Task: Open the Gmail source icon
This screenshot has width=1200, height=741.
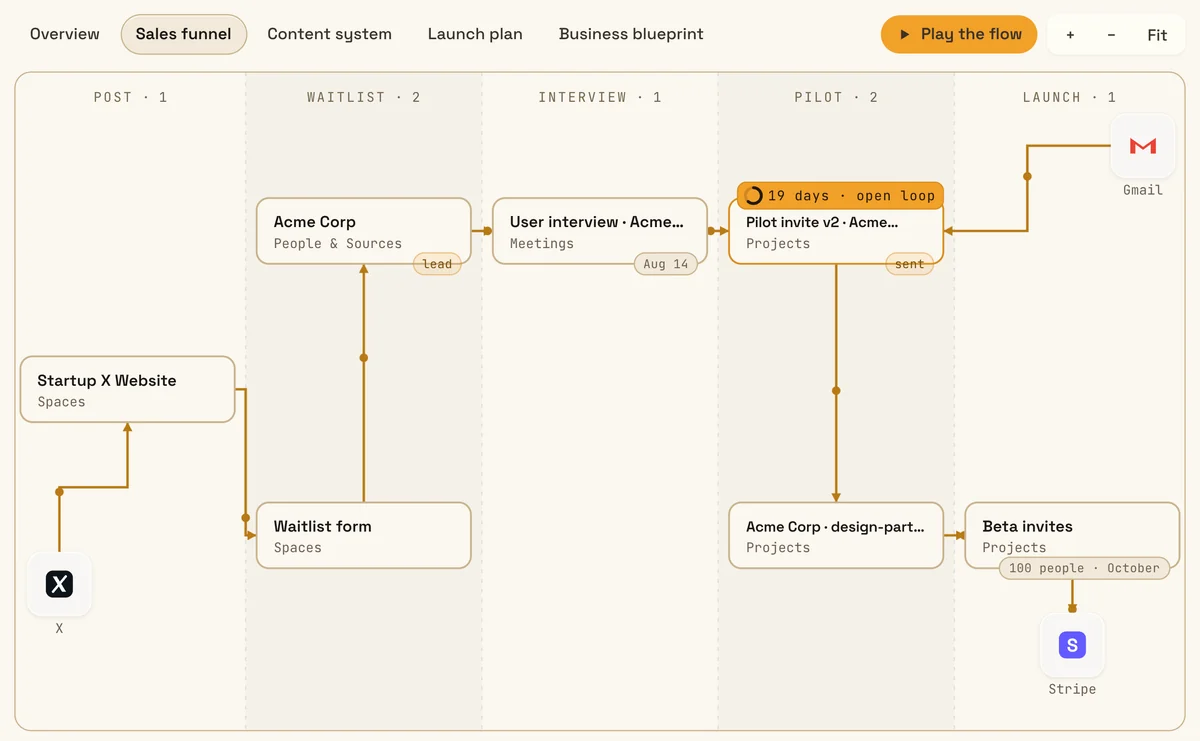Action: coord(1143,146)
